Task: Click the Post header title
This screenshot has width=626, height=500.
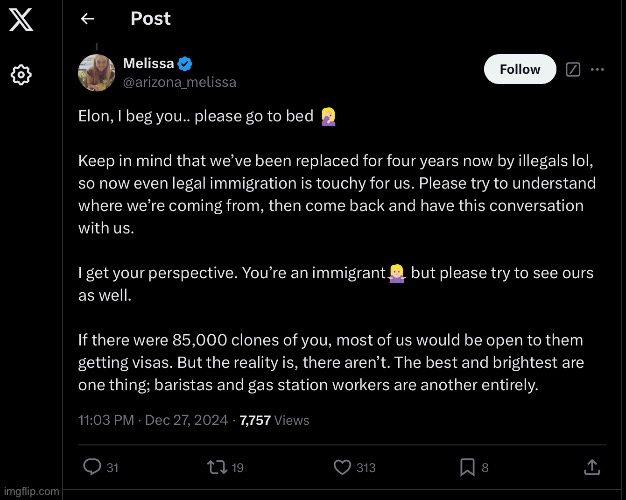Action: (150, 19)
